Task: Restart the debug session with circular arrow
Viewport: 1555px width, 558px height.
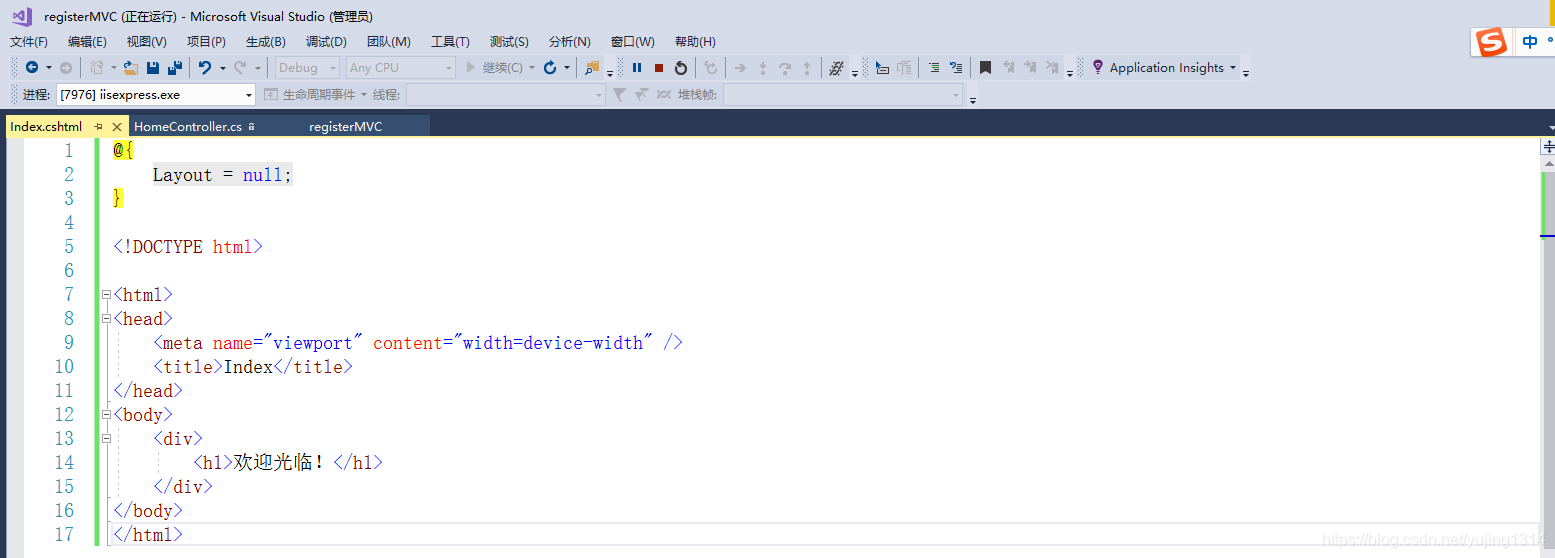Action: (x=681, y=68)
